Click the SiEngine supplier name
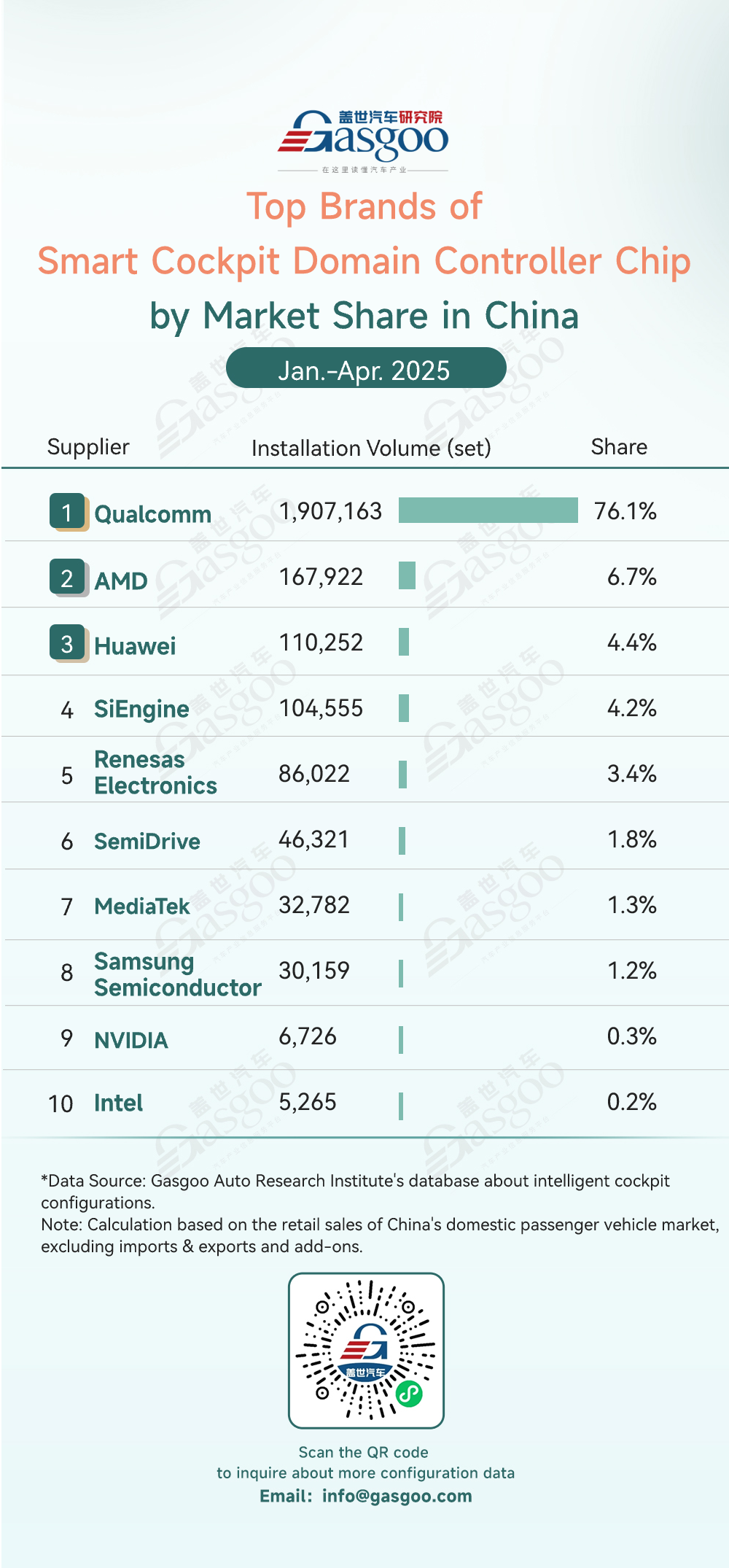Image resolution: width=729 pixels, height=1568 pixels. click(x=141, y=710)
